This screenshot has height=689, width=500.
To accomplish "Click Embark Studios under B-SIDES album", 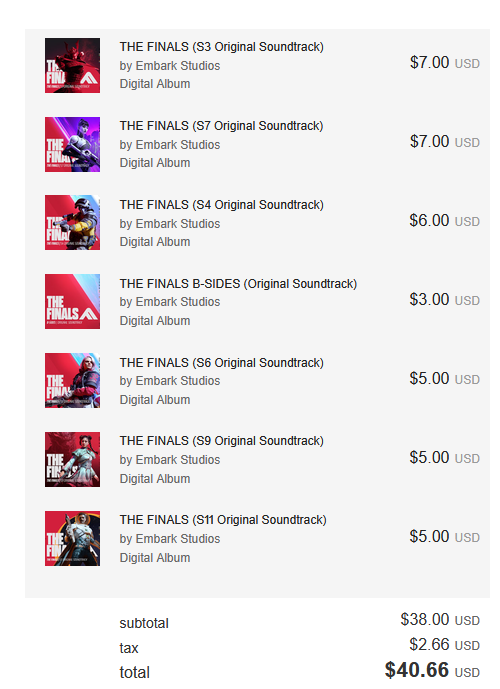I will (x=178, y=302).
